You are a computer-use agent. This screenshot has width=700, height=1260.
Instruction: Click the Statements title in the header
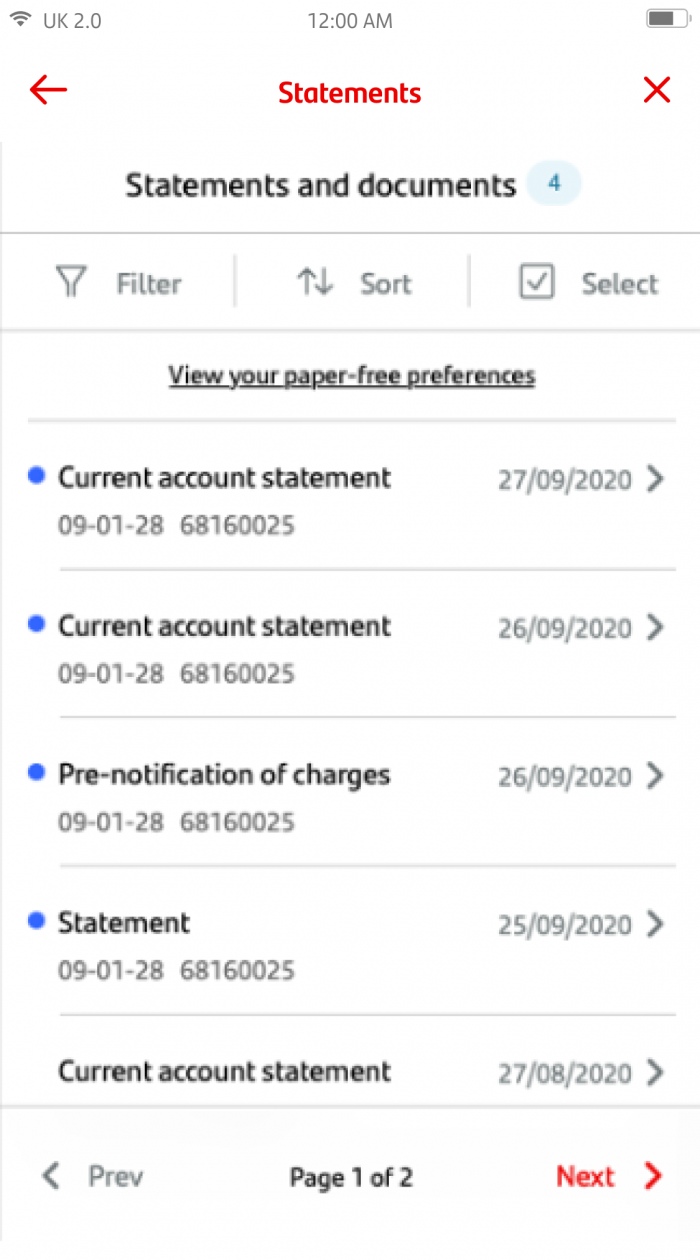coord(349,92)
